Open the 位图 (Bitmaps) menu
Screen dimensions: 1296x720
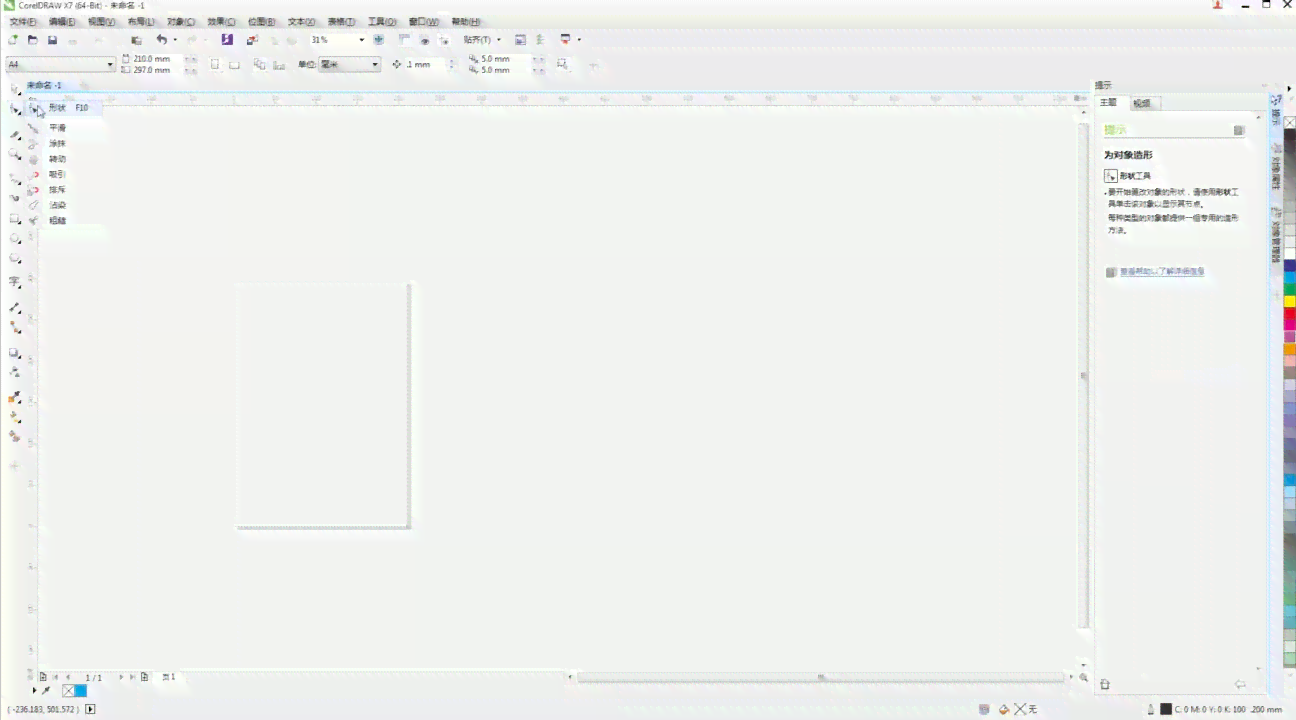(262, 21)
